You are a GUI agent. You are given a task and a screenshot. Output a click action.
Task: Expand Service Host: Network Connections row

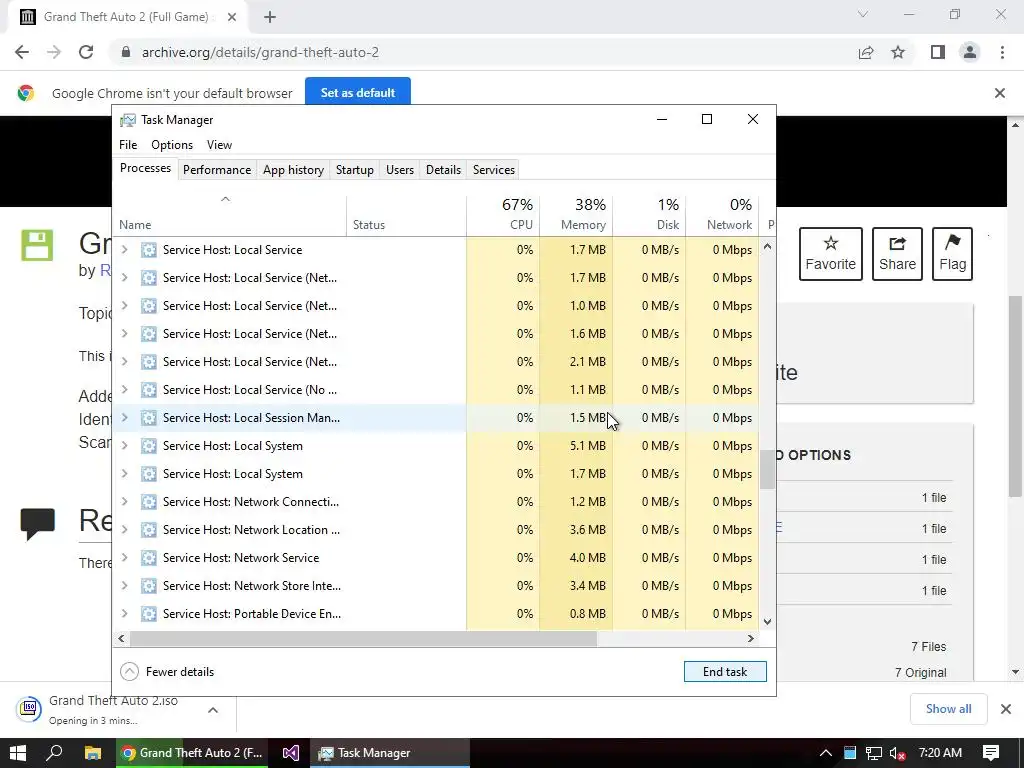[124, 502]
